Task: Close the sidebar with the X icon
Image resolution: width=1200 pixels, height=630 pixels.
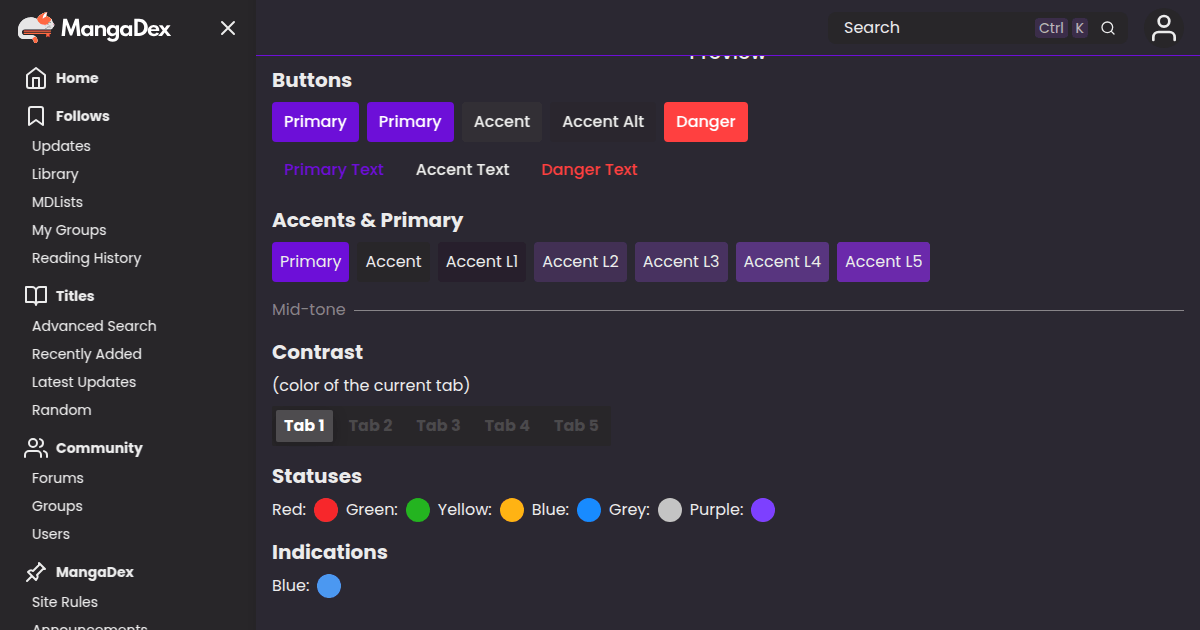Action: [228, 28]
